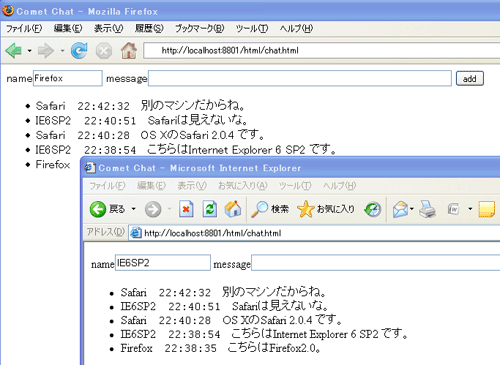
Task: Go to Firefox home page icon
Action: (129, 51)
